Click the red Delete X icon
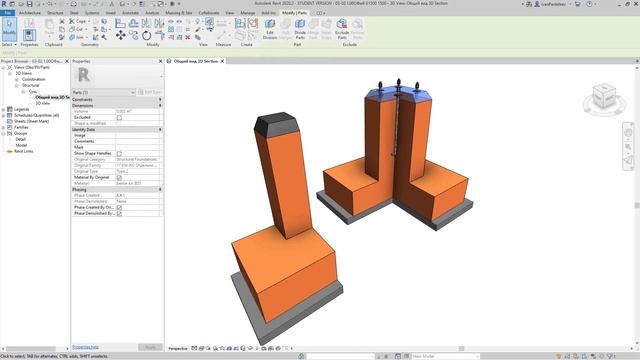Screen dimensions: 640x360 click(188, 38)
